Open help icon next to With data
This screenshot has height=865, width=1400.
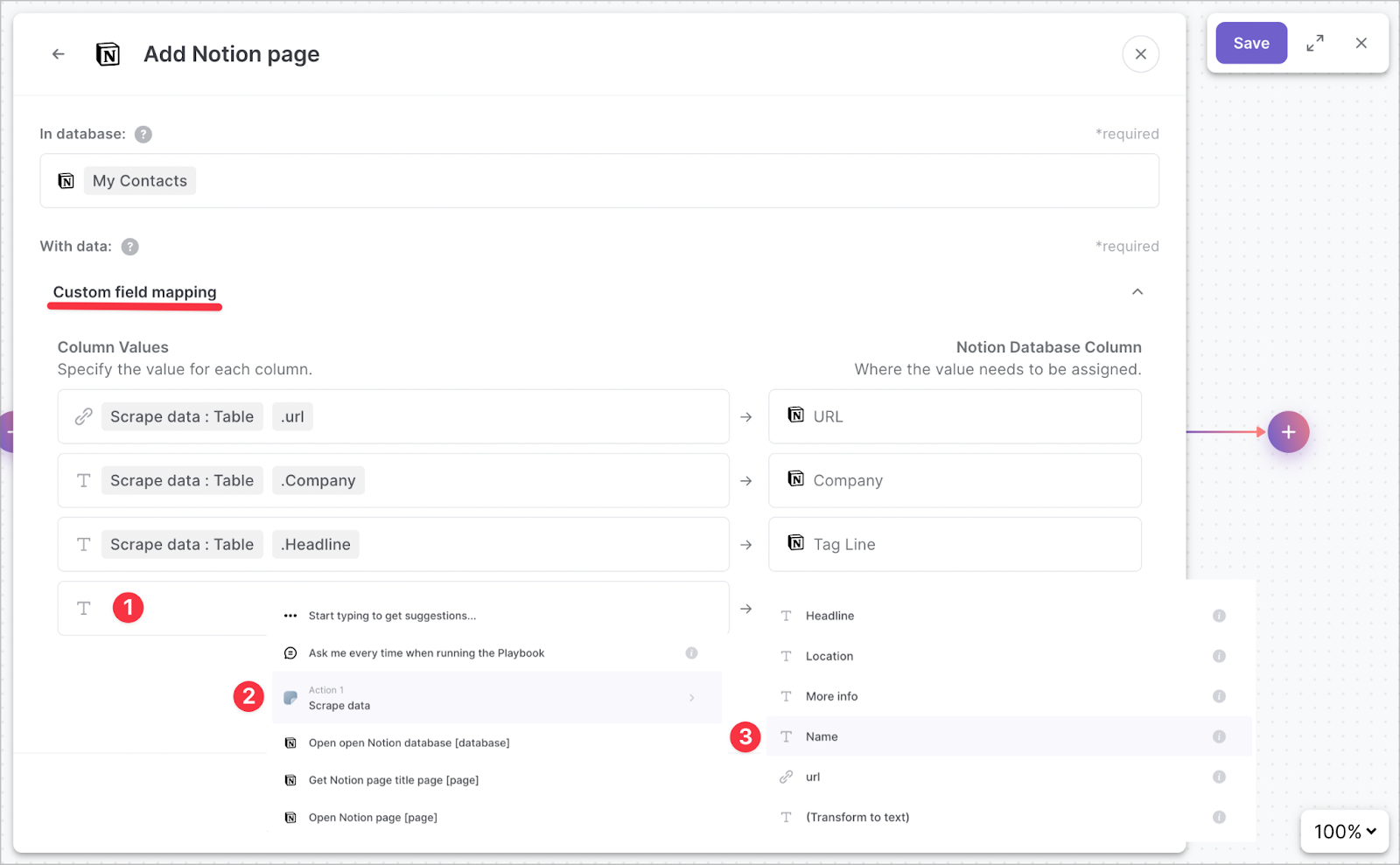click(129, 247)
